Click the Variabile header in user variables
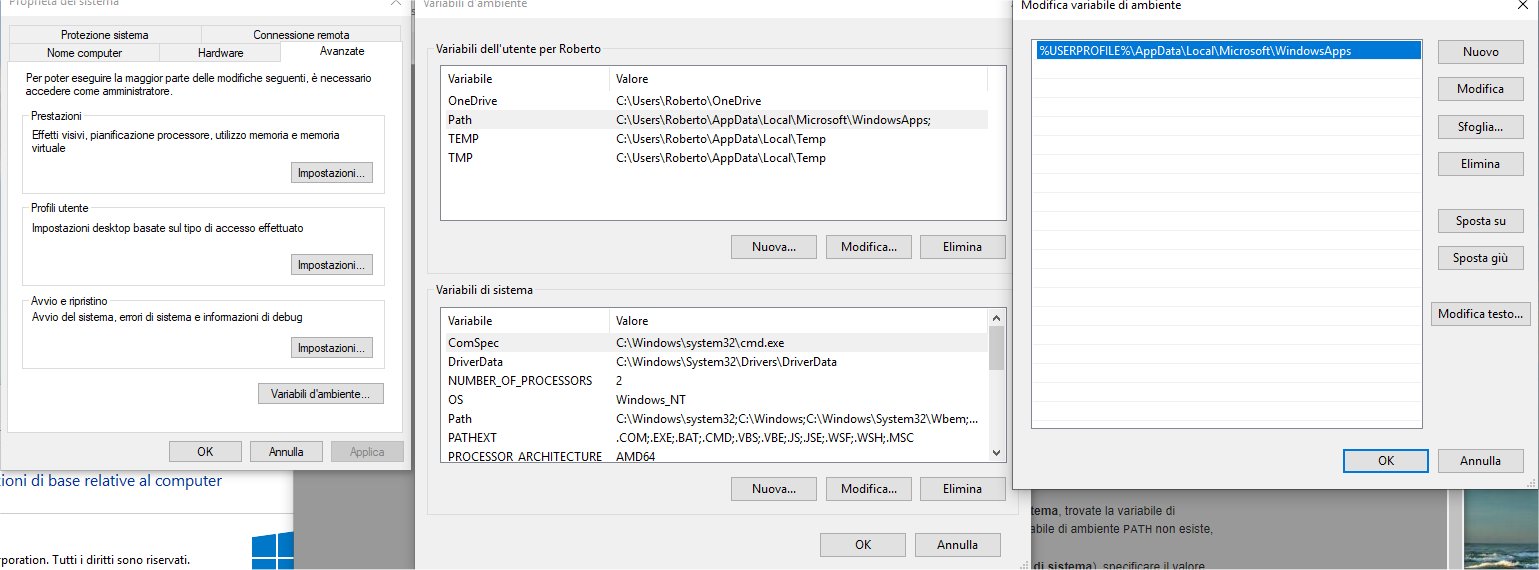 click(525, 79)
